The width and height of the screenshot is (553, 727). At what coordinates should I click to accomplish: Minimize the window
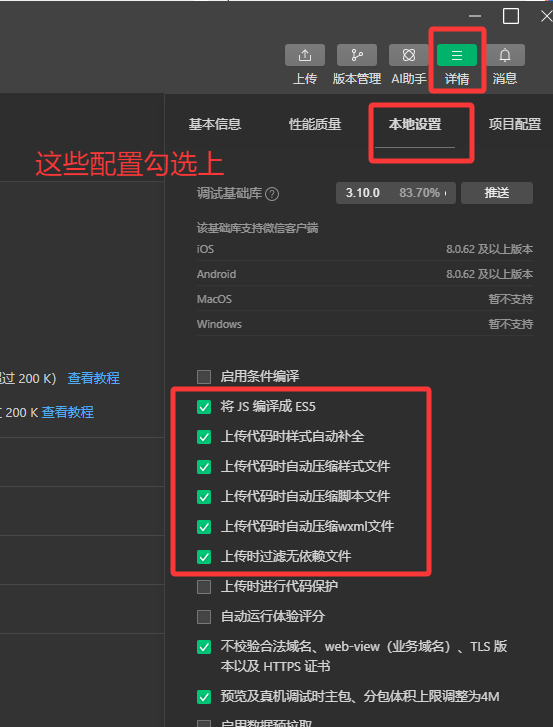coord(475,16)
